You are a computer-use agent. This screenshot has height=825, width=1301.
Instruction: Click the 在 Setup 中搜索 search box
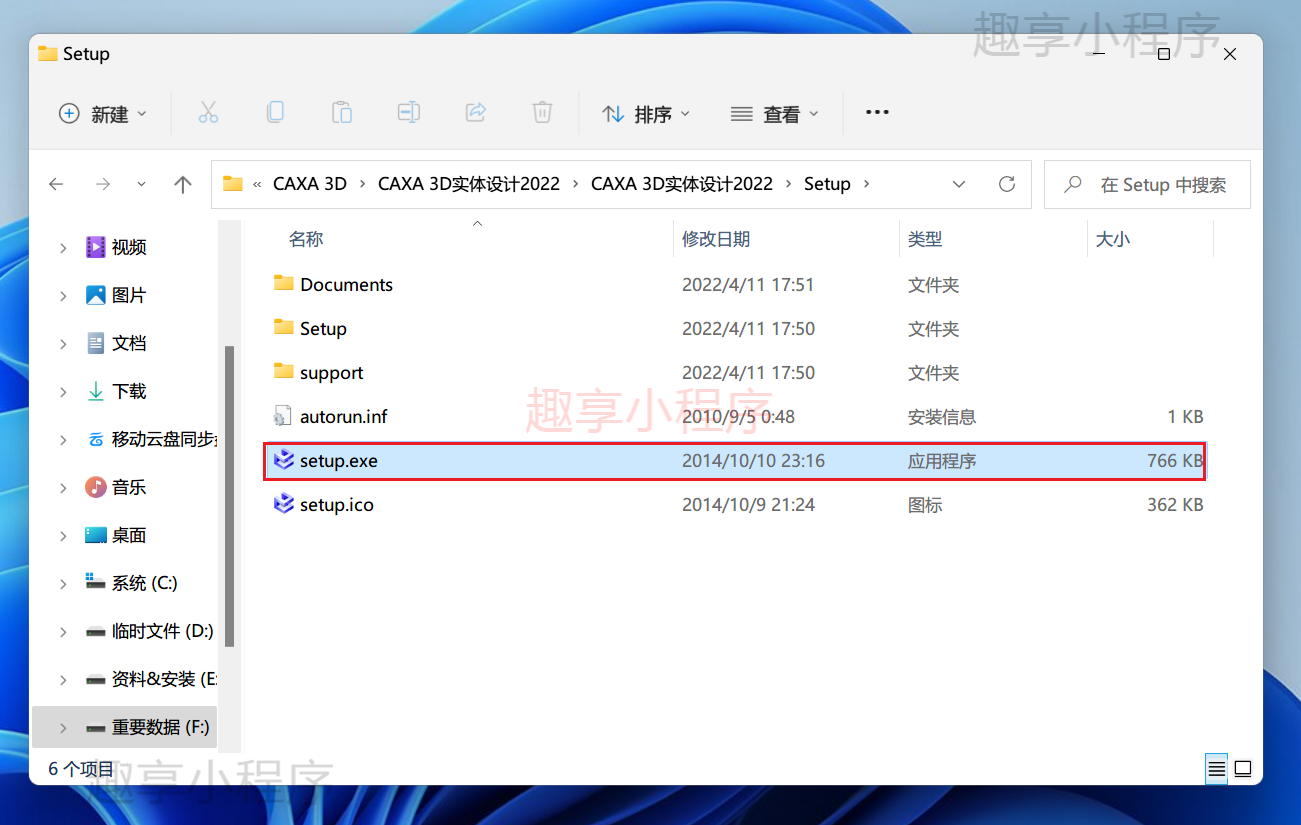tap(1147, 184)
